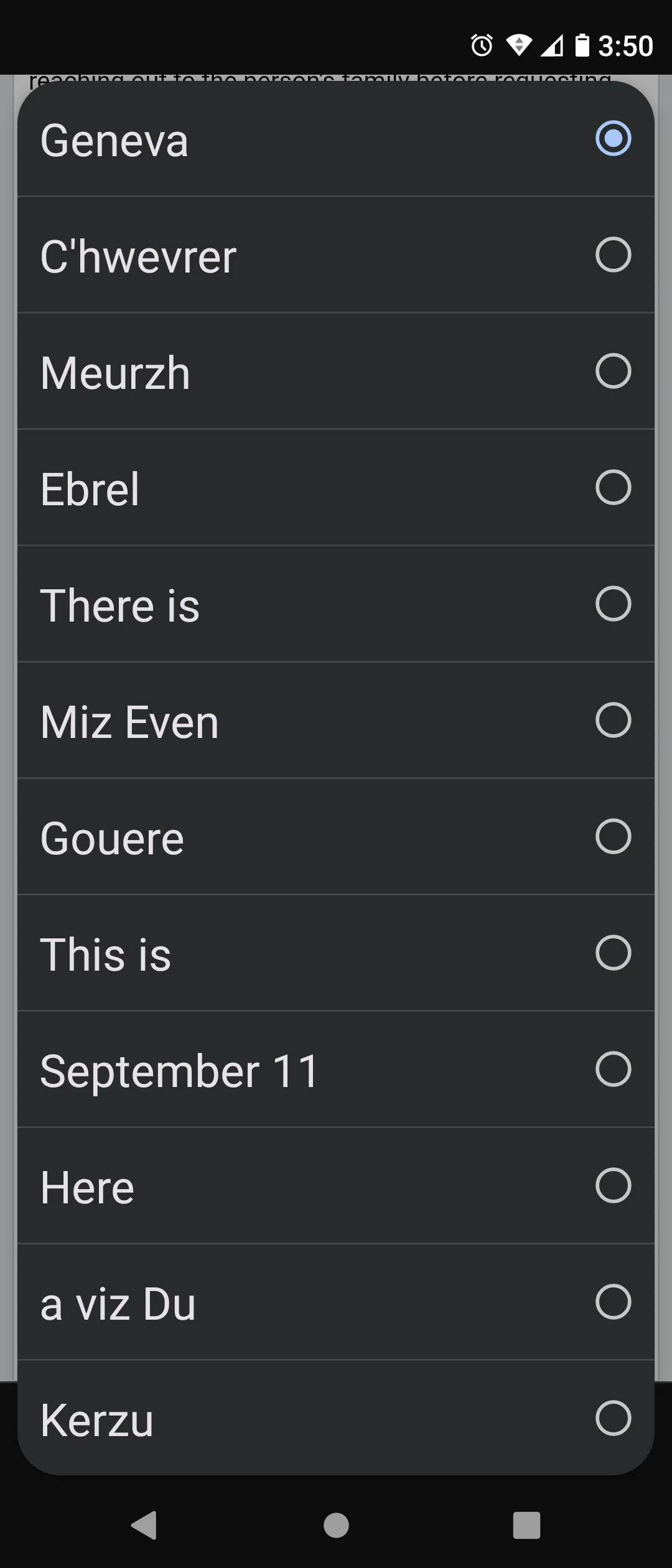Tap the cellular signal icon
This screenshot has height=1568, width=672.
(x=551, y=45)
